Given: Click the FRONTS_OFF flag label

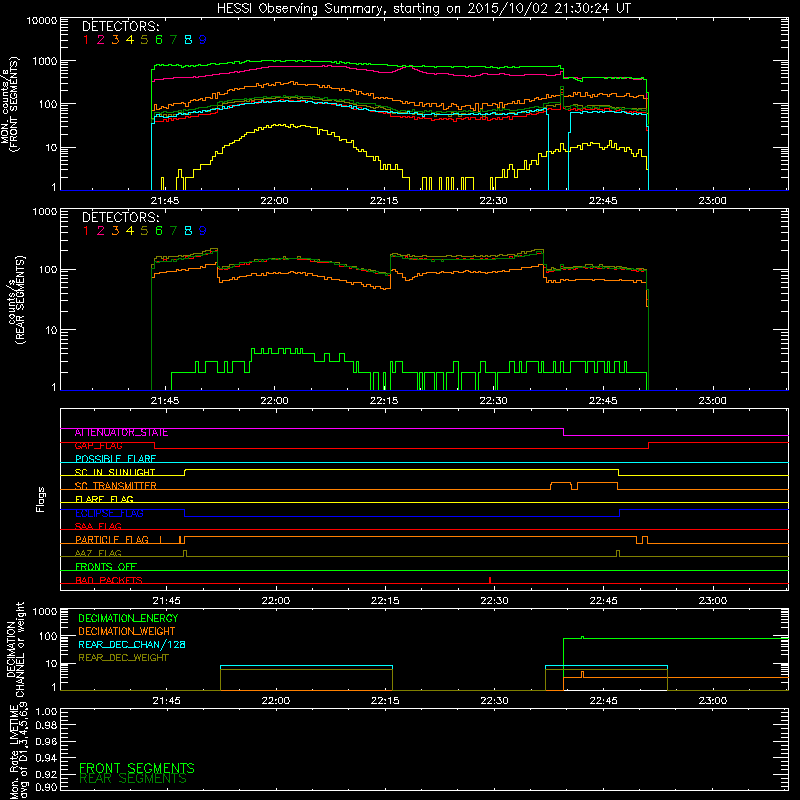Looking at the screenshot, I should pyautogui.click(x=106, y=566).
